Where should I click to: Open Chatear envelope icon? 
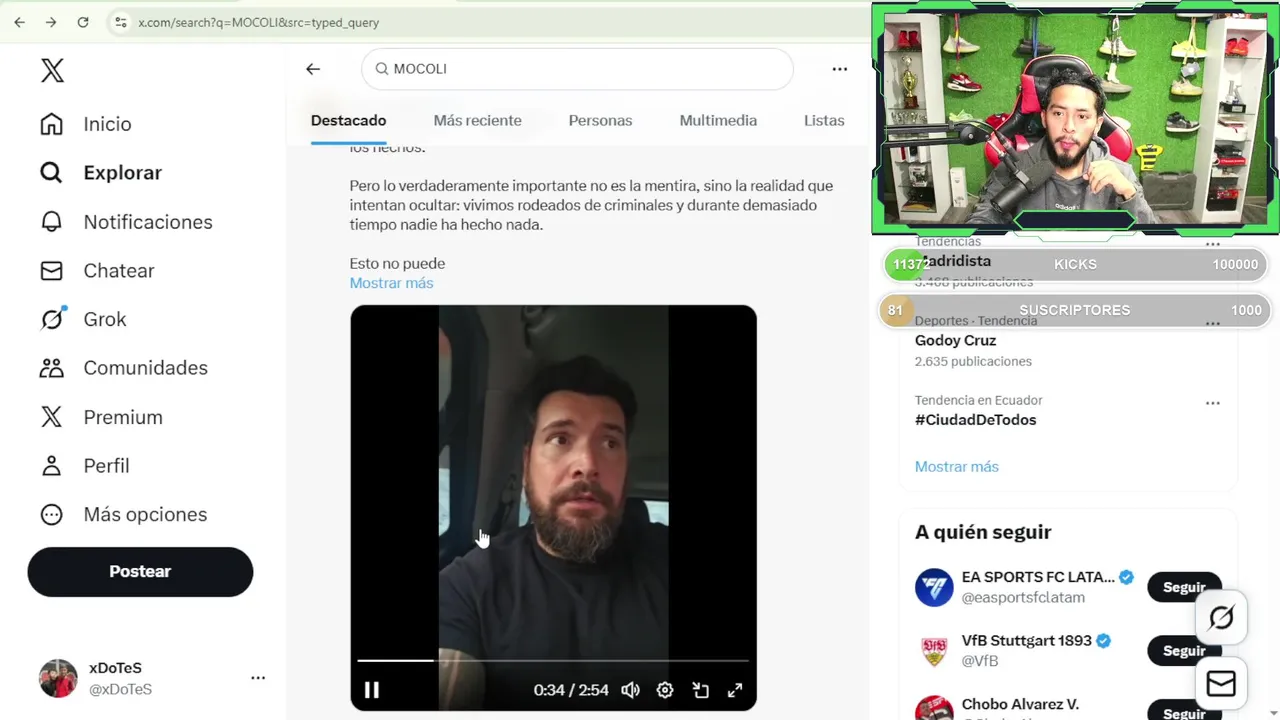[51, 271]
